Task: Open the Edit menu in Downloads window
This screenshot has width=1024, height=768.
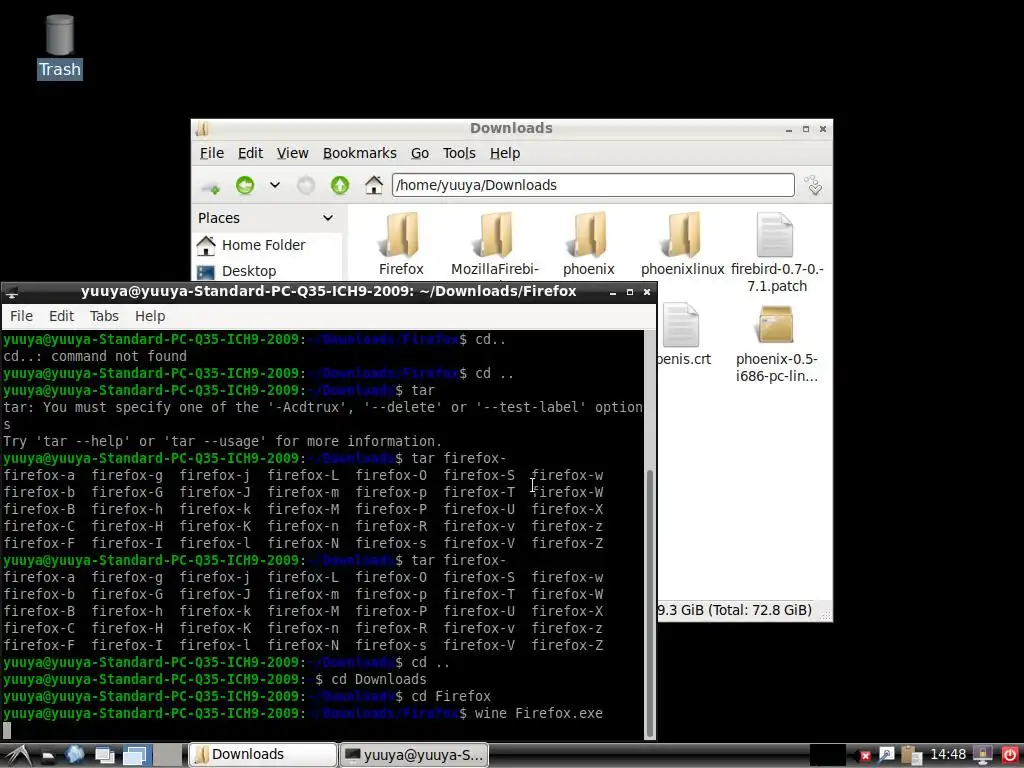Action: (250, 153)
